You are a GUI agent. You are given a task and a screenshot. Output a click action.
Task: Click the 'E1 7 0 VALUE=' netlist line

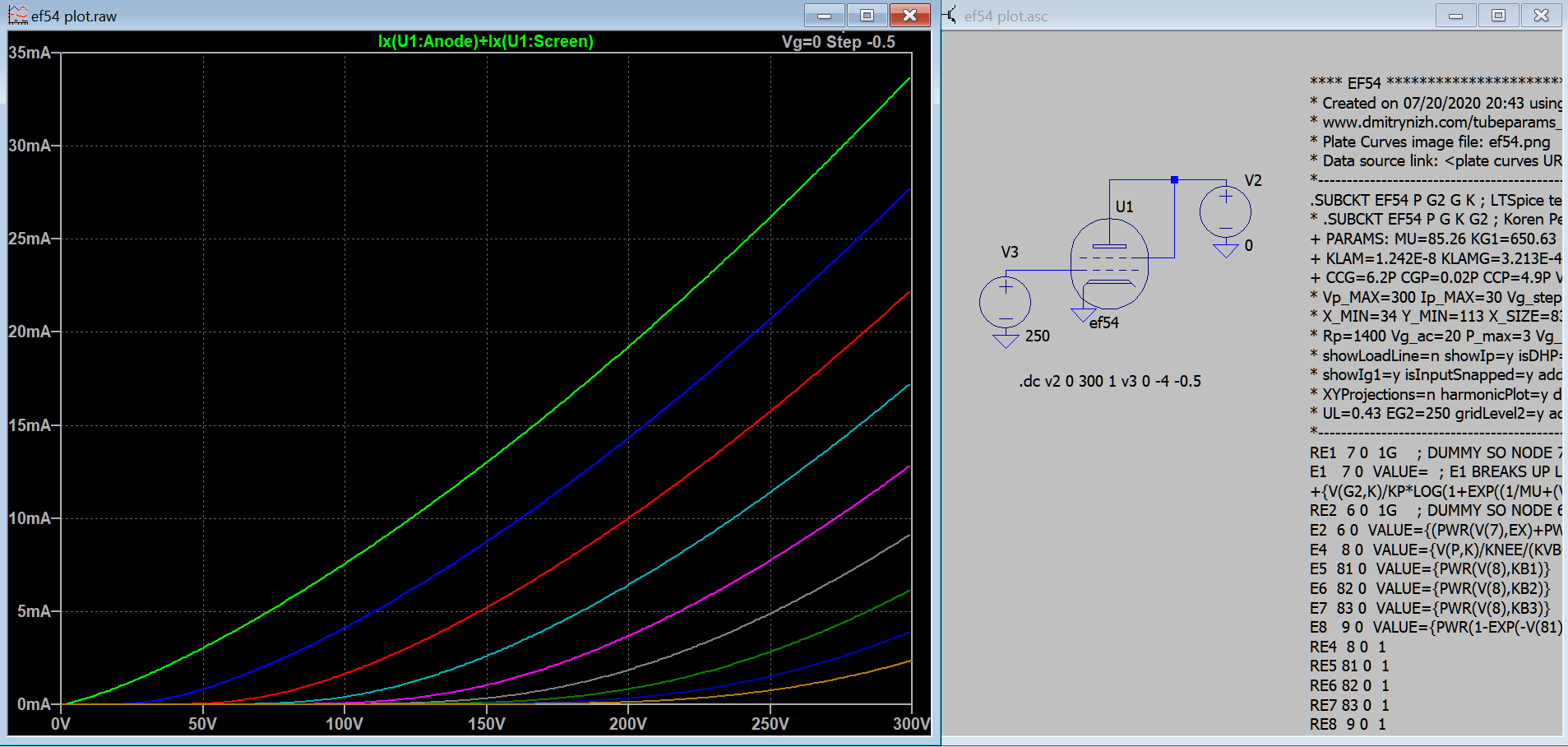(x=1436, y=471)
